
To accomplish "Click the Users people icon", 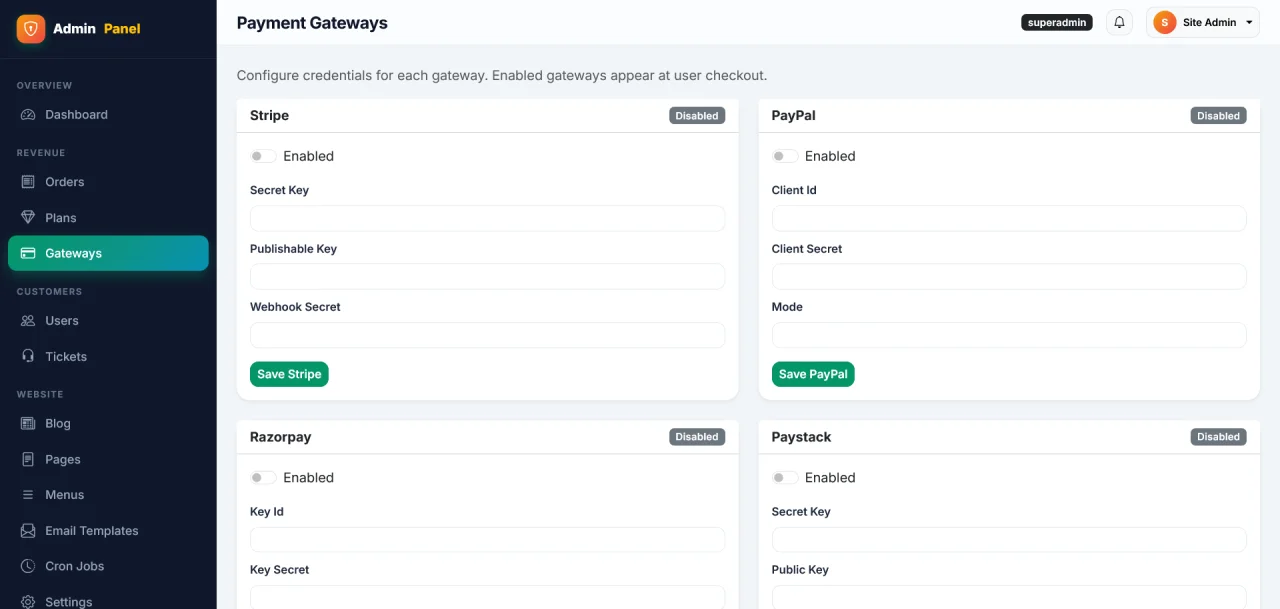I will 28,321.
